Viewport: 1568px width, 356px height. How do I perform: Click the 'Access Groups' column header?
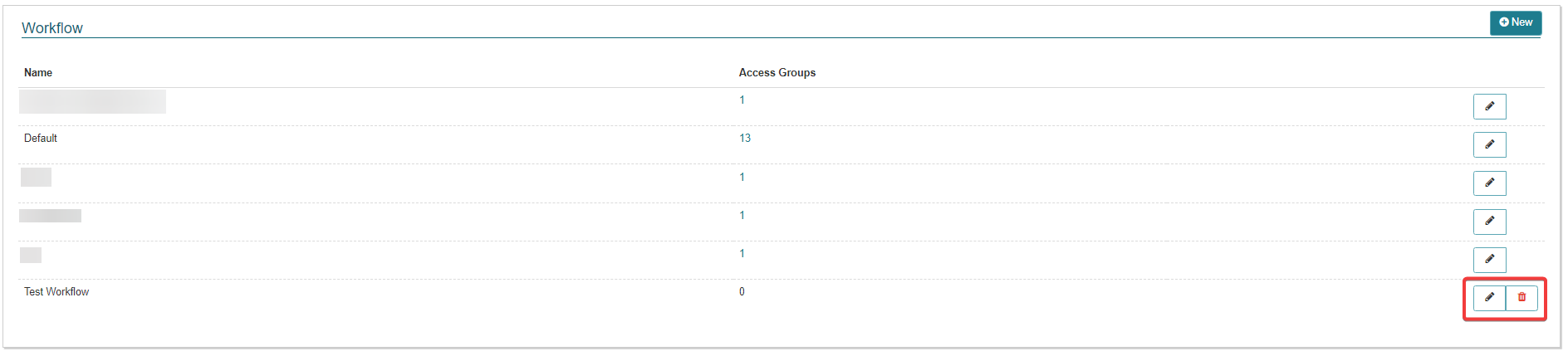[777, 73]
